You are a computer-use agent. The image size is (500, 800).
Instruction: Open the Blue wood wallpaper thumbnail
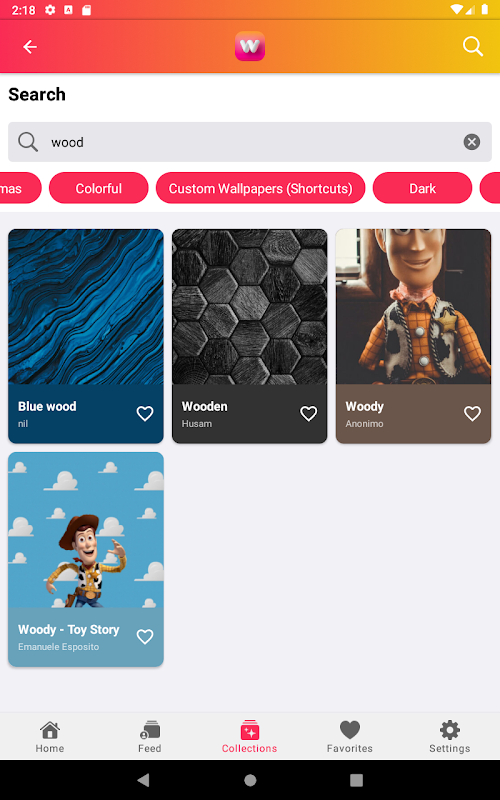[x=86, y=307]
